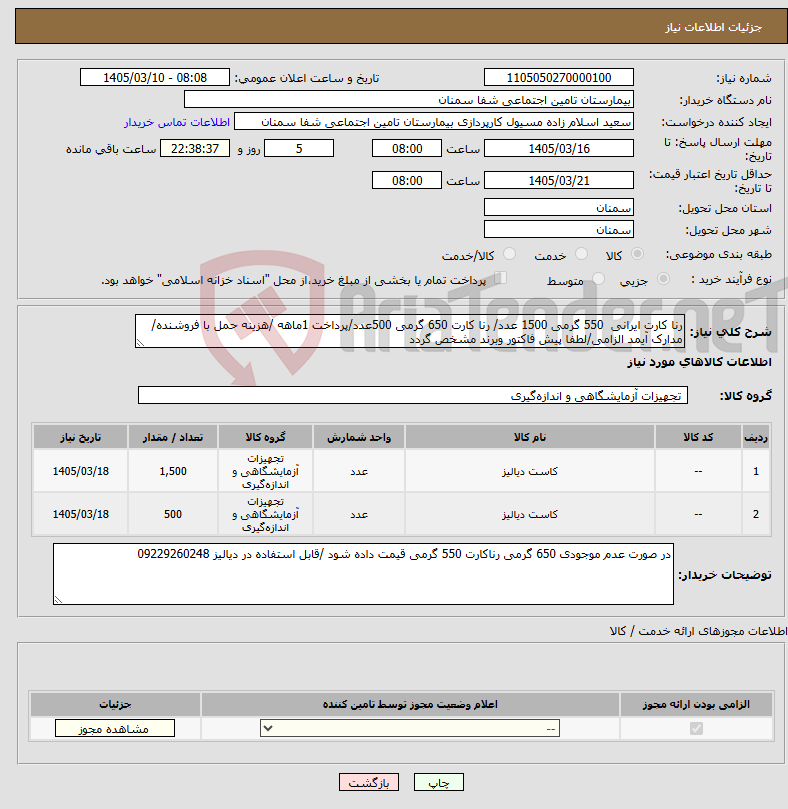
Task: Click the response deadline date 1405/03/16
Action: (x=559, y=149)
